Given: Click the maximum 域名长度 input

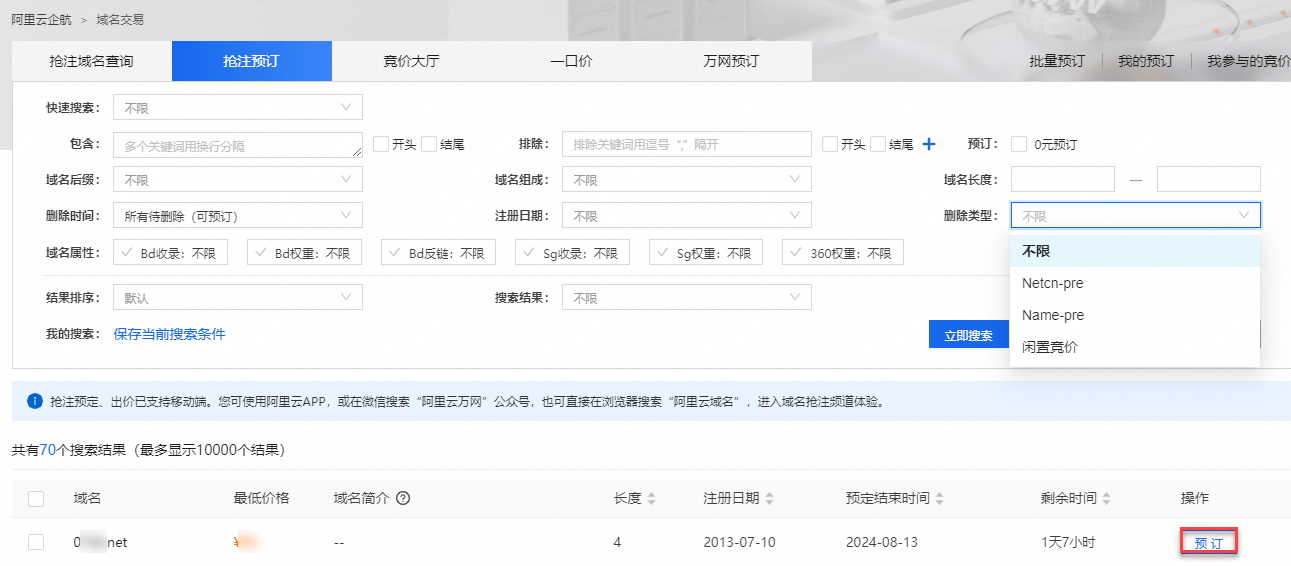Looking at the screenshot, I should tap(1209, 179).
